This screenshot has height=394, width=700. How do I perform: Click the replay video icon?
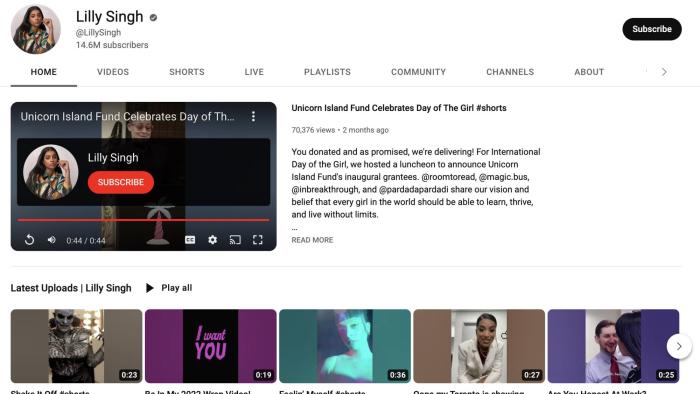(x=29, y=240)
